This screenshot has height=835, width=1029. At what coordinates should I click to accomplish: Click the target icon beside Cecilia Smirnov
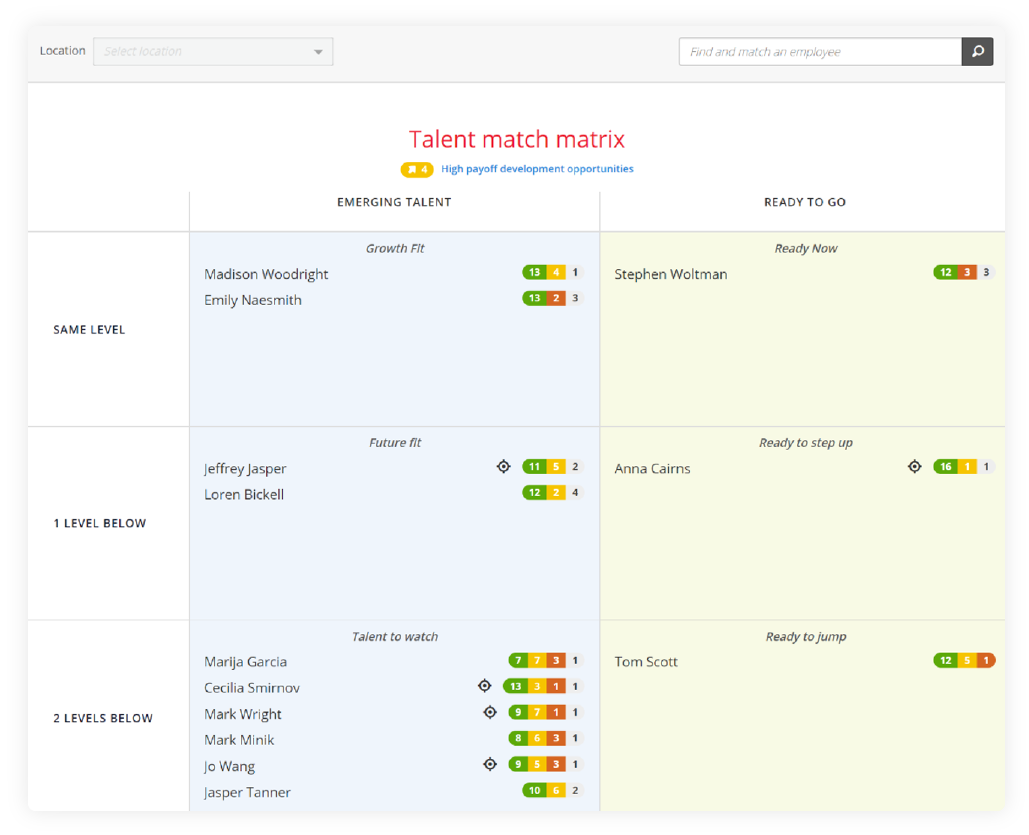click(484, 686)
